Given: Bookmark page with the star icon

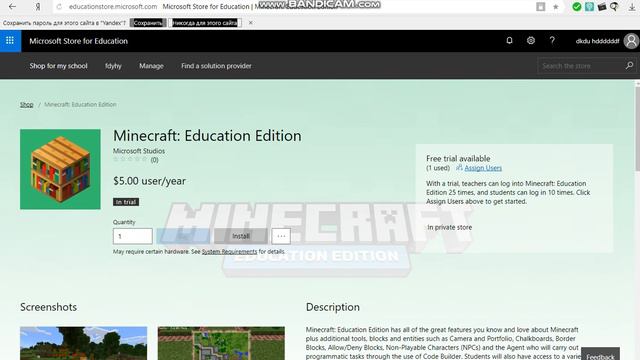Looking at the screenshot, I should coord(556,7).
